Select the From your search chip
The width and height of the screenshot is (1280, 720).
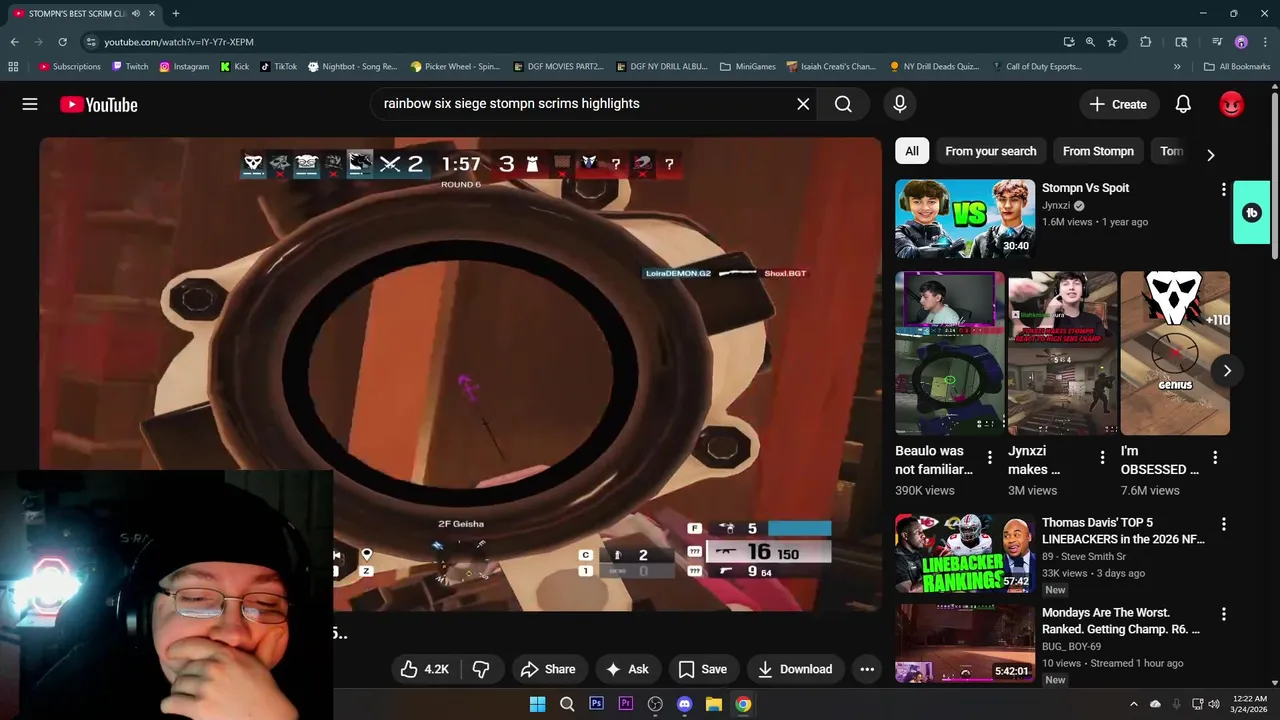point(991,151)
